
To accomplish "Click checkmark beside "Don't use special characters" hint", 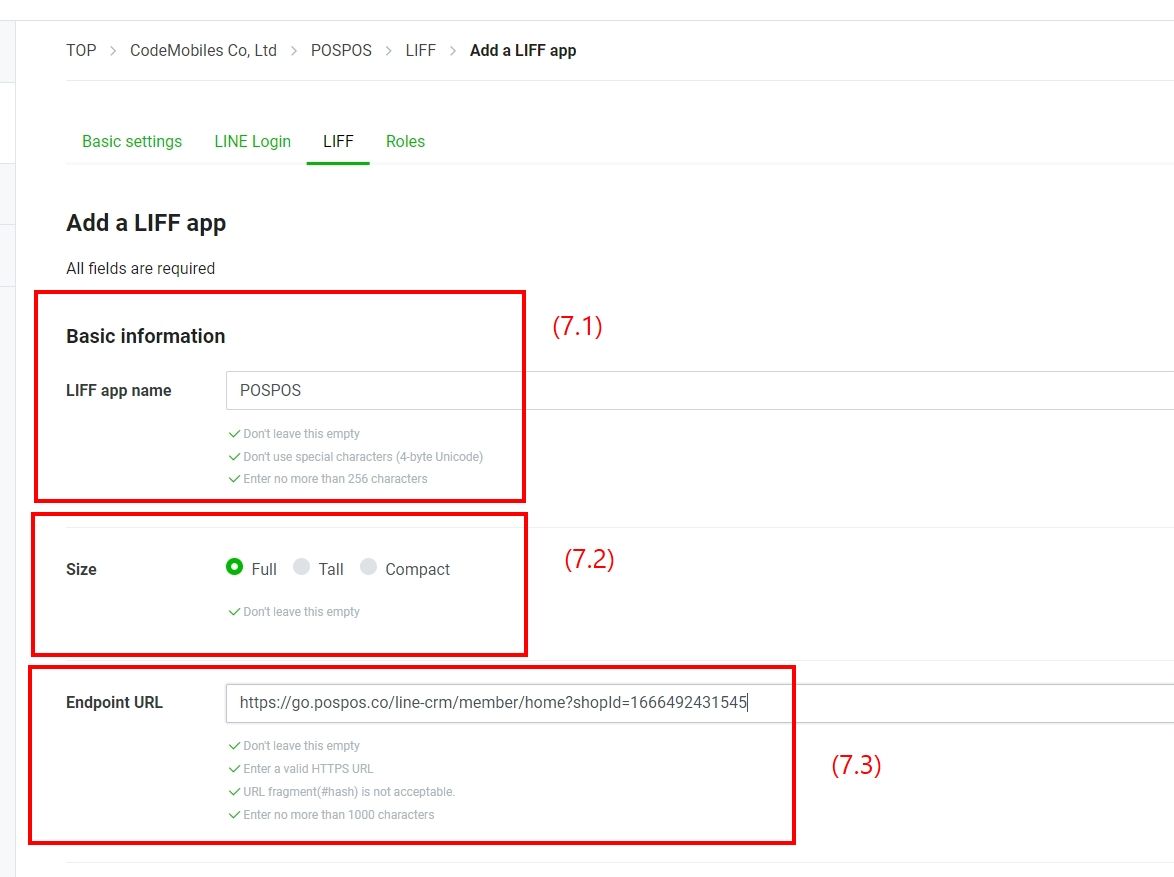I will (x=234, y=457).
